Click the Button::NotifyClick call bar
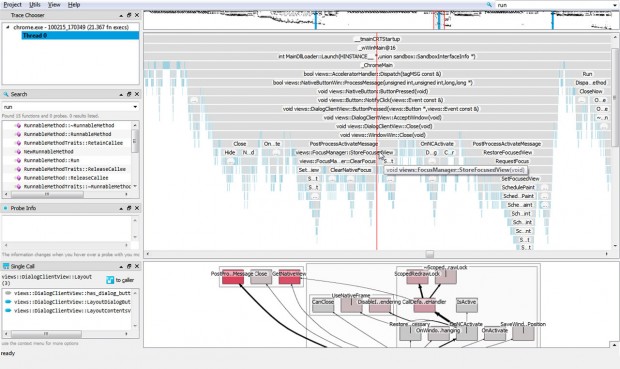Image resolution: width=620 pixels, height=369 pixels. (x=380, y=100)
